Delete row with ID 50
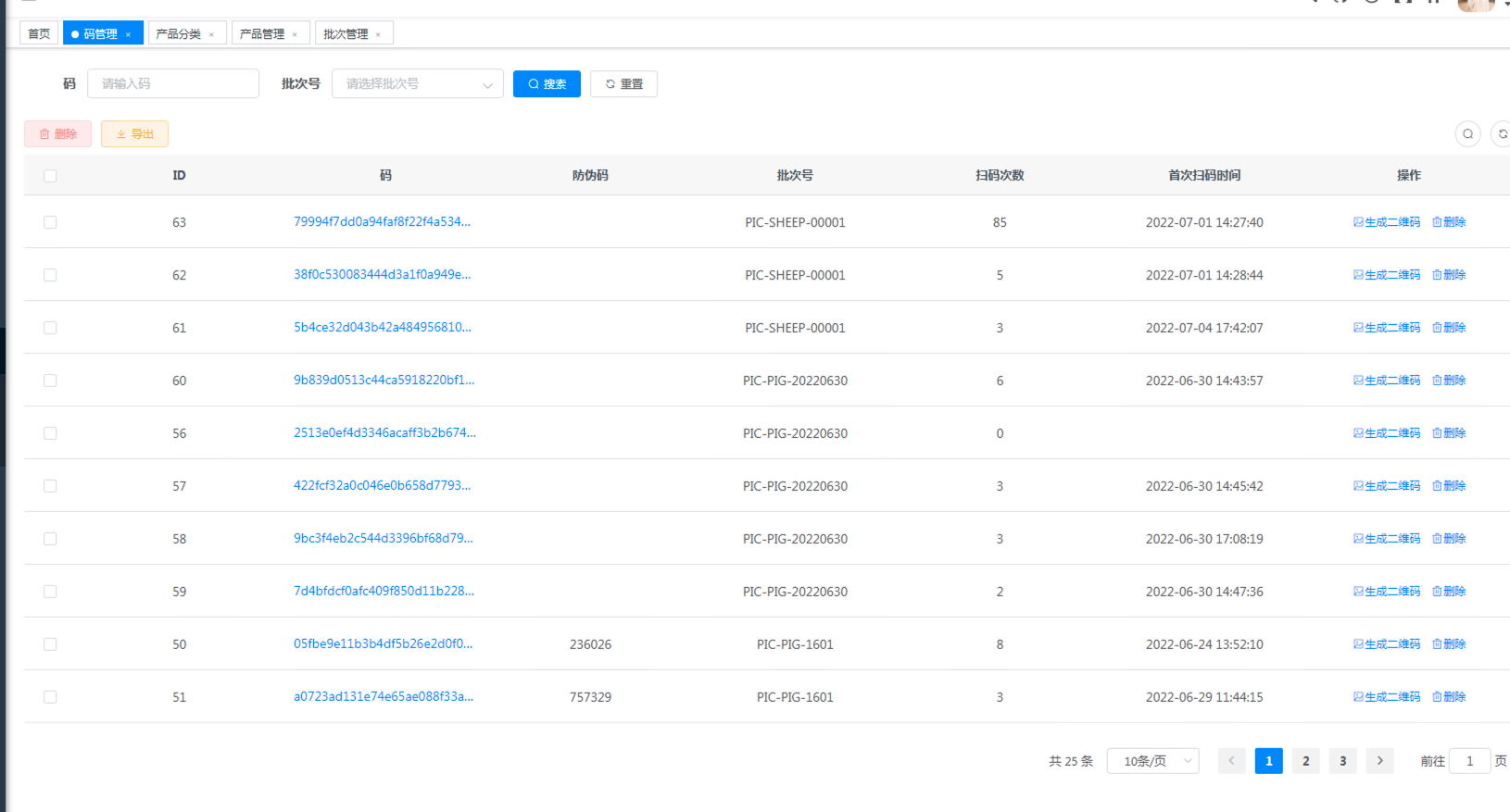The image size is (1510, 812). click(1449, 644)
